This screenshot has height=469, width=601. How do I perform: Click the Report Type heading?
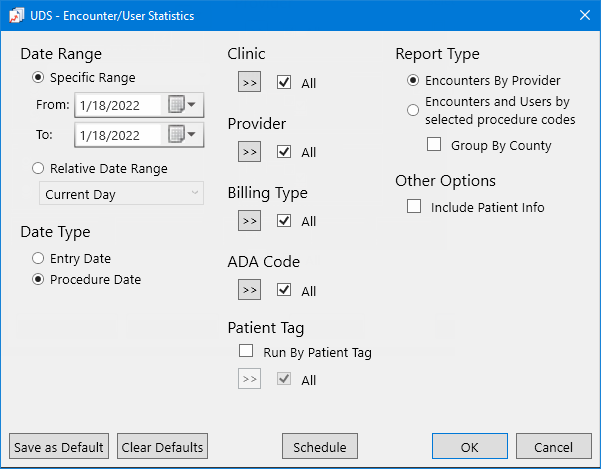click(x=437, y=54)
